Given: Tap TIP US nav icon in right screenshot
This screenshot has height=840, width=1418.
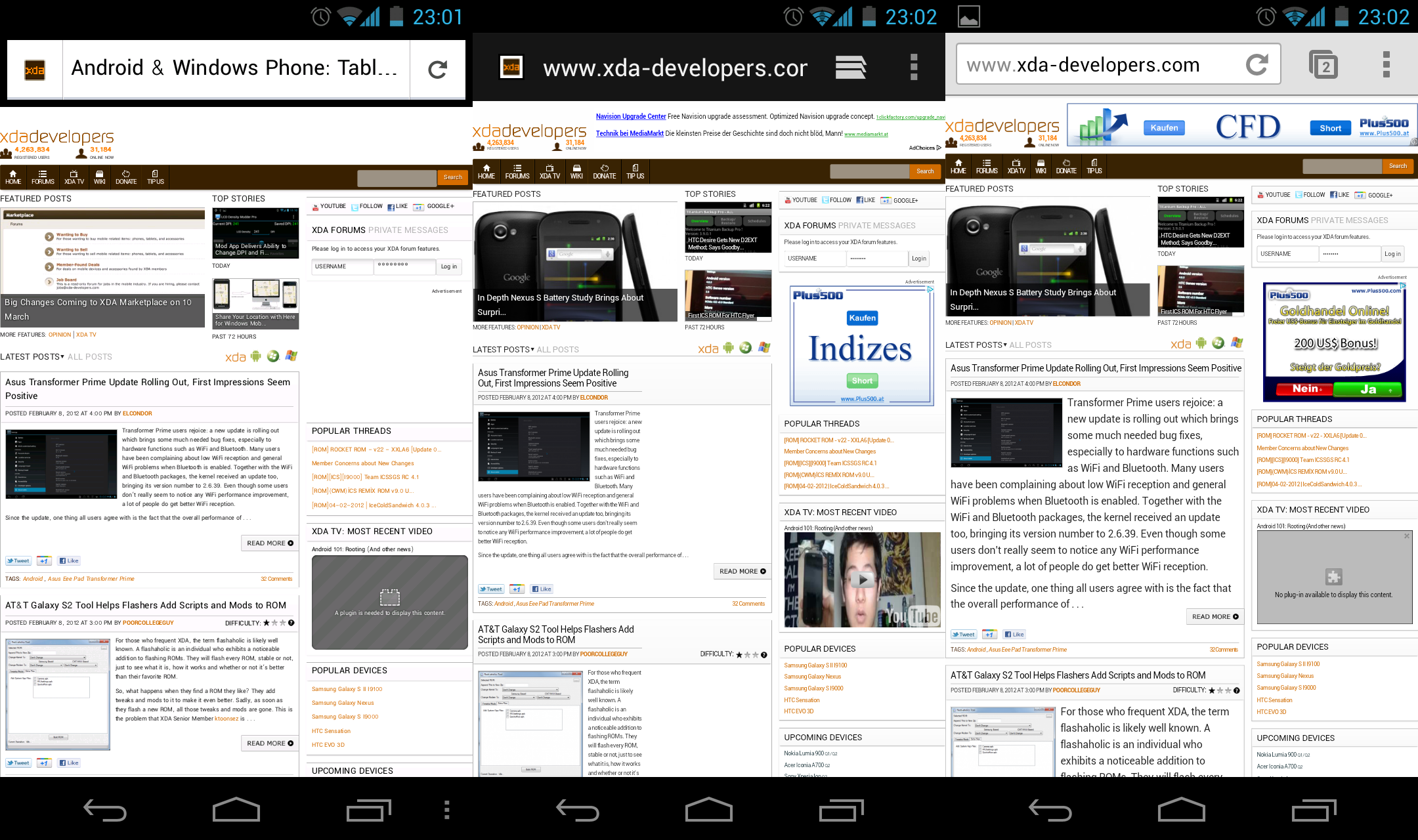Looking at the screenshot, I should [x=1094, y=166].
